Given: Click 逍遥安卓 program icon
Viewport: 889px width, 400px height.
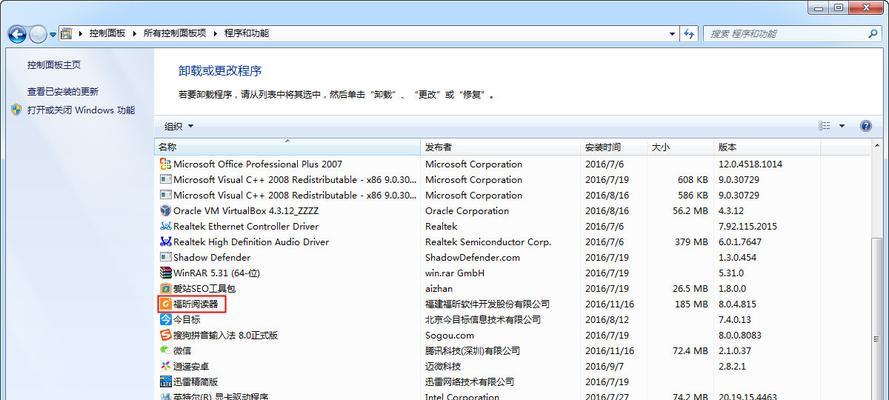Looking at the screenshot, I should click(x=166, y=367).
